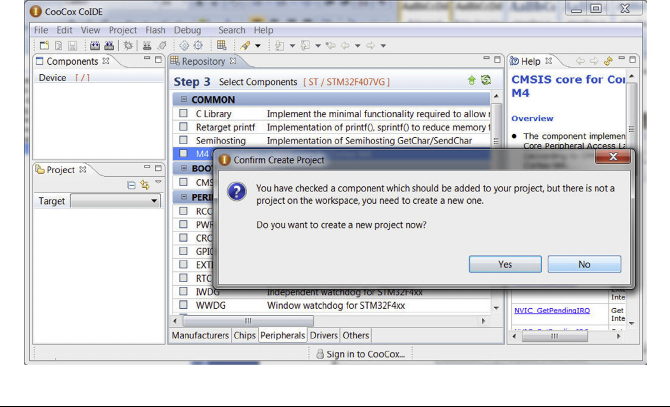Open the Repository grid toolbar icon
This screenshot has width=670, height=407.
point(221,45)
